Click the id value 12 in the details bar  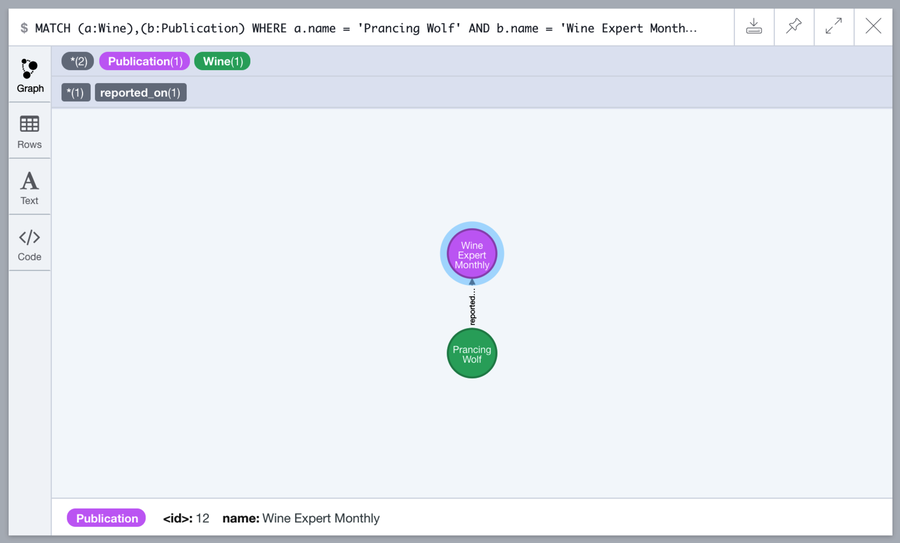coord(203,518)
